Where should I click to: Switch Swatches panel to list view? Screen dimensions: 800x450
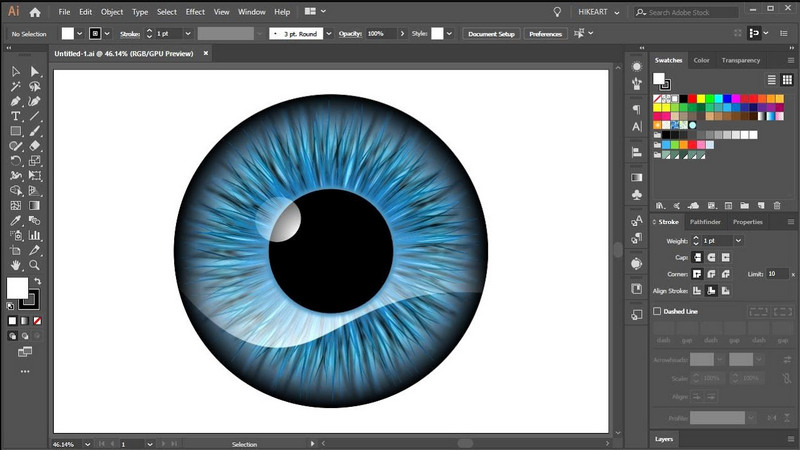[x=772, y=80]
